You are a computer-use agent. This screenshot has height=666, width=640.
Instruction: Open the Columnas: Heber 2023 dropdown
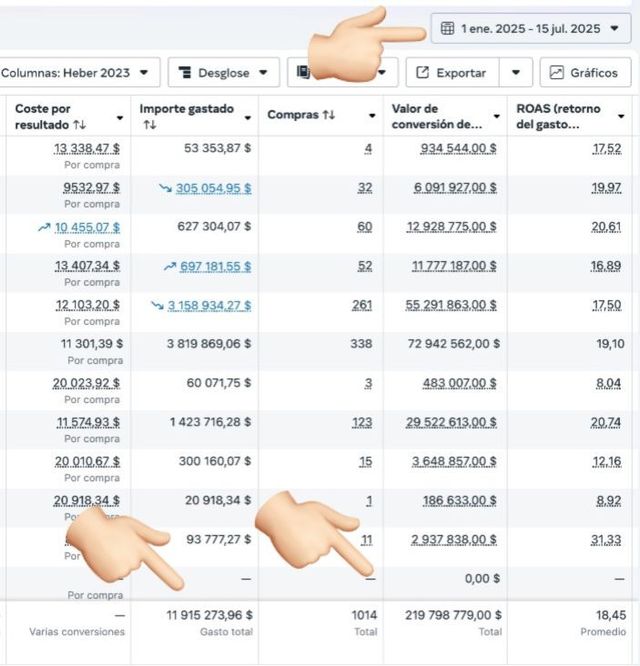(80, 73)
